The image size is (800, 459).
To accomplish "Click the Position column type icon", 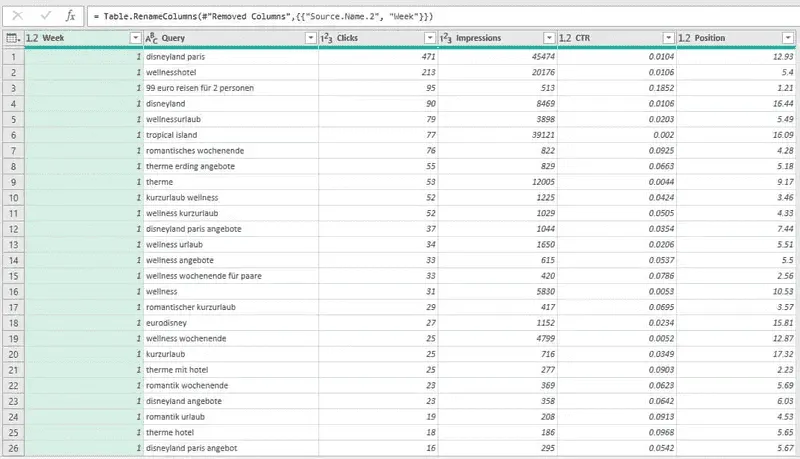I will coord(685,38).
